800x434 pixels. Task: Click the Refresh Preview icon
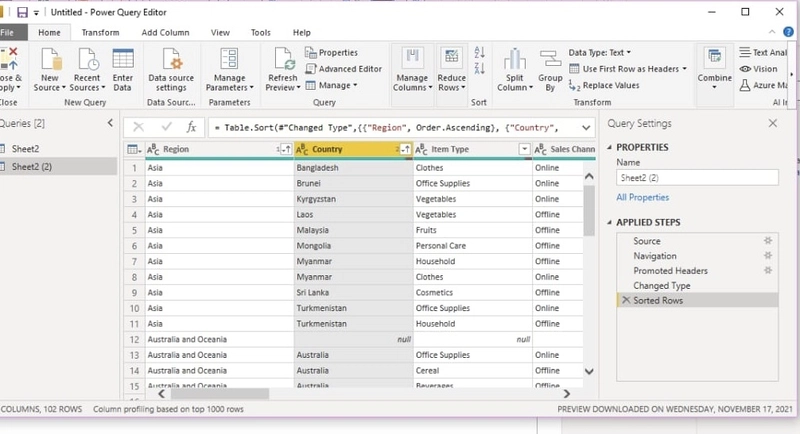[x=284, y=59]
